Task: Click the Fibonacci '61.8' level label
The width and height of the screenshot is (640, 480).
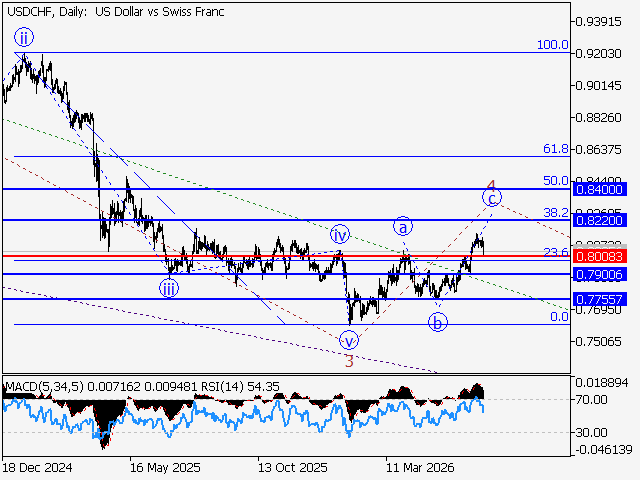Action: point(556,149)
